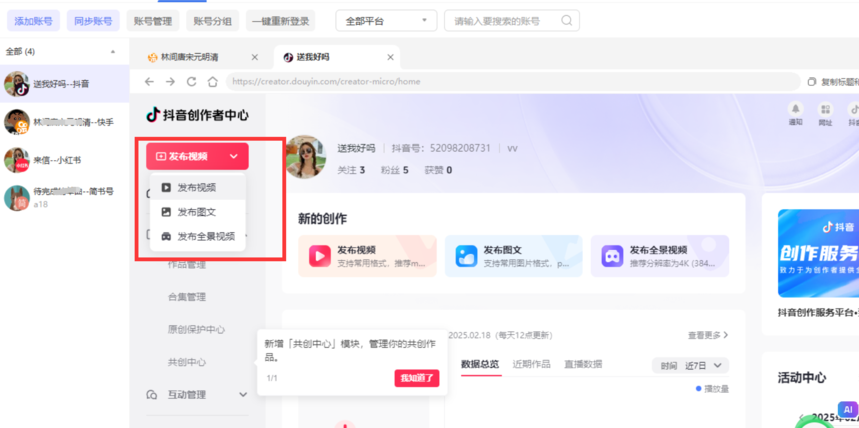Click the 创作服务 banner image
Image resolution: width=859 pixels, height=428 pixels.
pos(818,253)
